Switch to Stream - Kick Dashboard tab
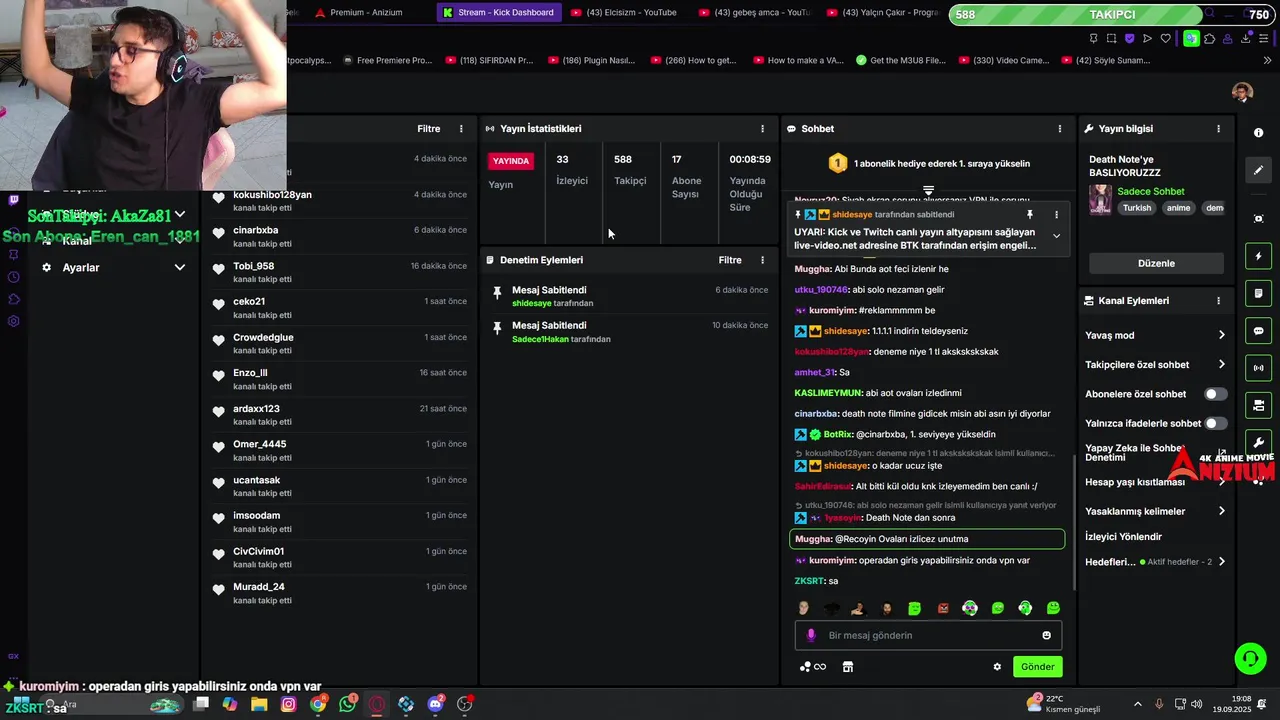The image size is (1280, 720). tap(497, 13)
